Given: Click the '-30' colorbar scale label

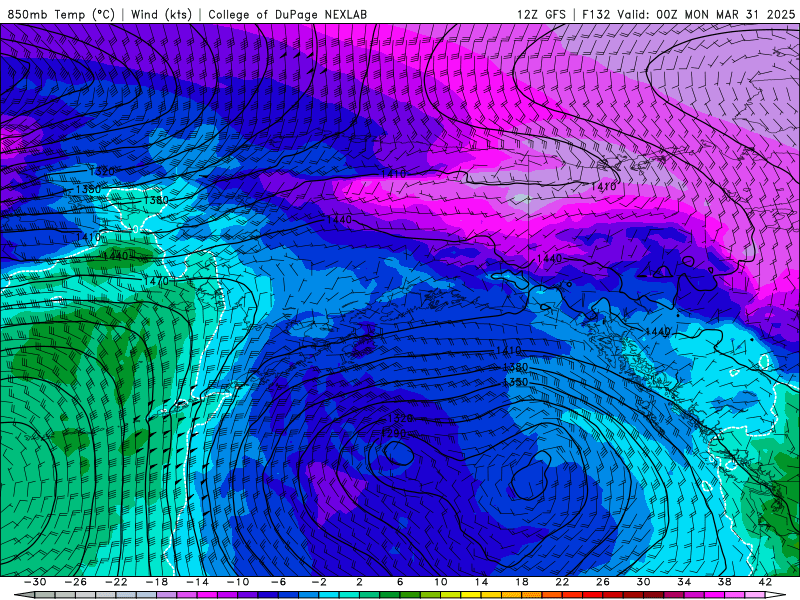Looking at the screenshot, I should pos(35,582).
